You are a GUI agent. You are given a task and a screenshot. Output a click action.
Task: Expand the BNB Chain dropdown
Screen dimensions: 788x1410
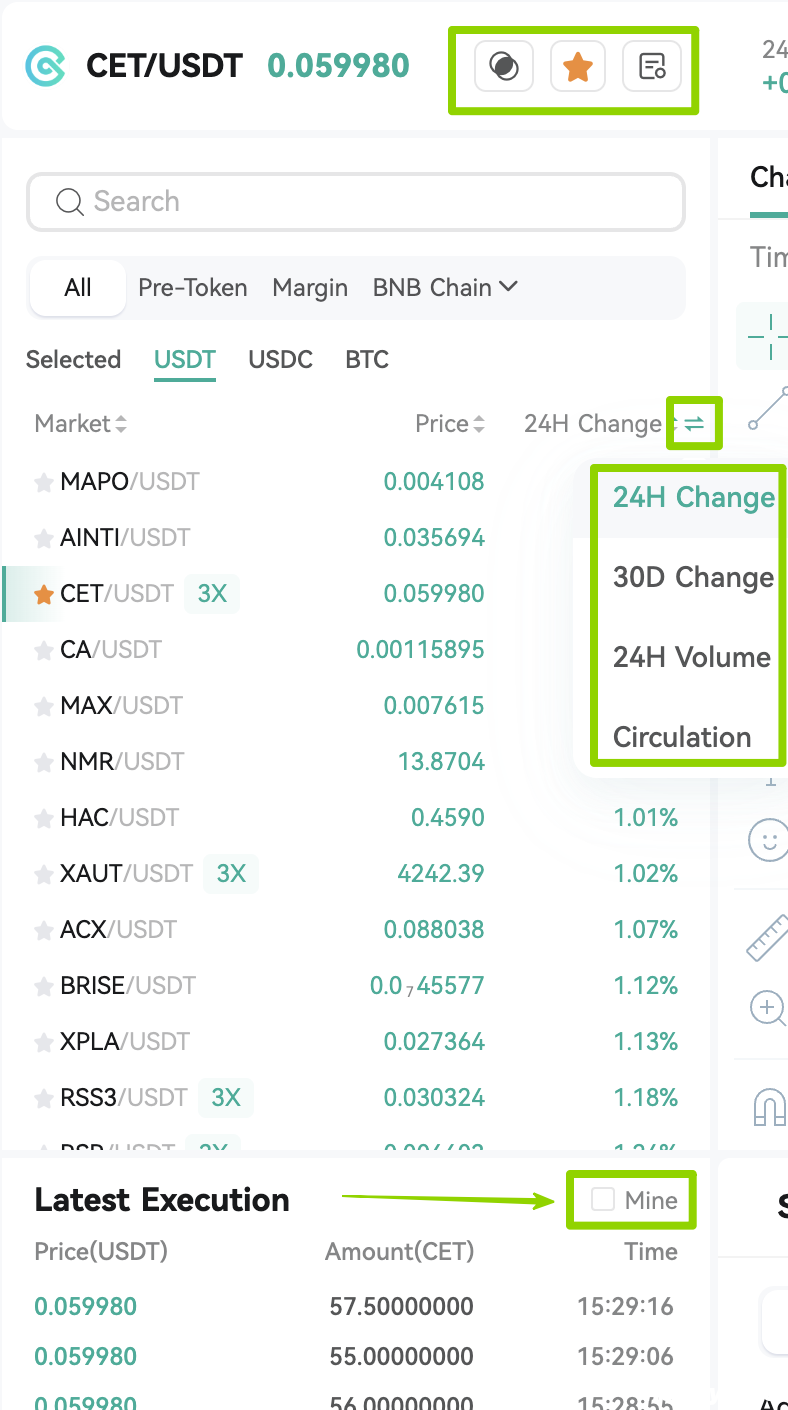(445, 288)
